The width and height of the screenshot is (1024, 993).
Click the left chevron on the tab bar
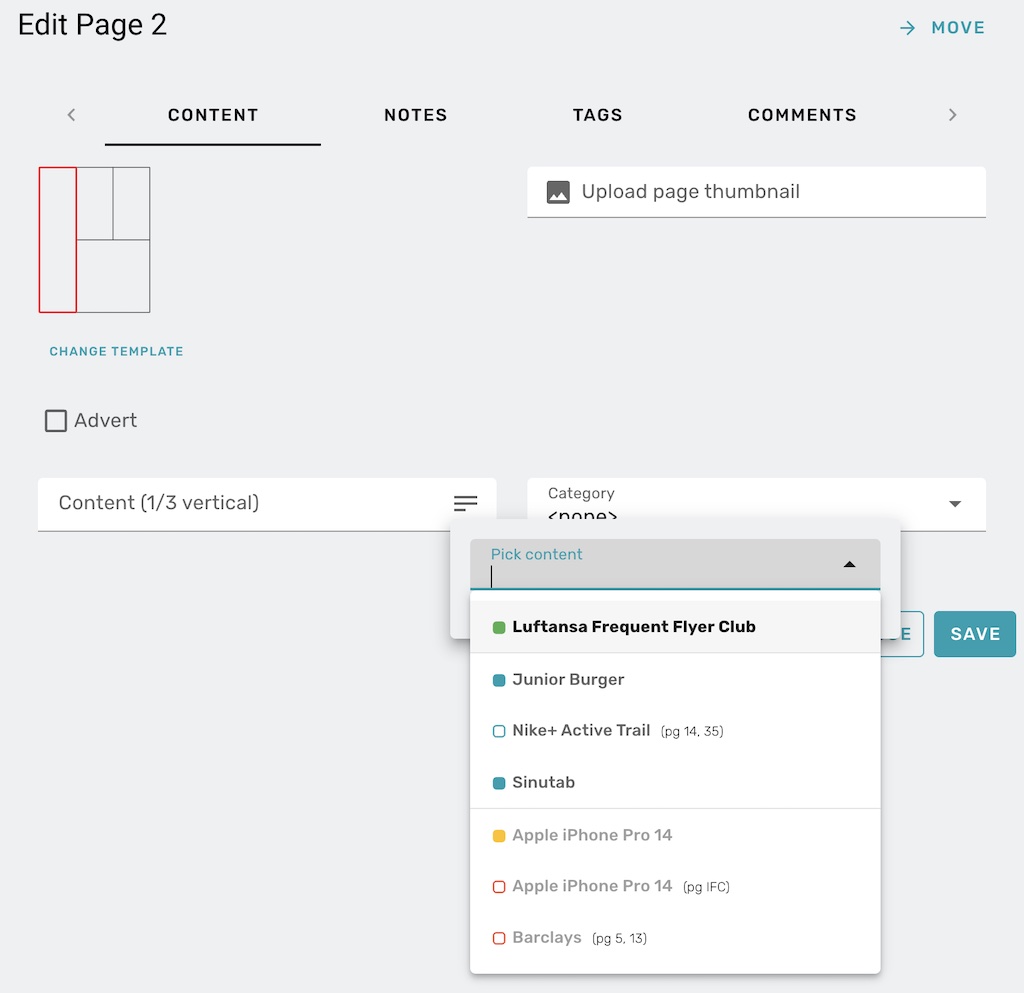[71, 114]
